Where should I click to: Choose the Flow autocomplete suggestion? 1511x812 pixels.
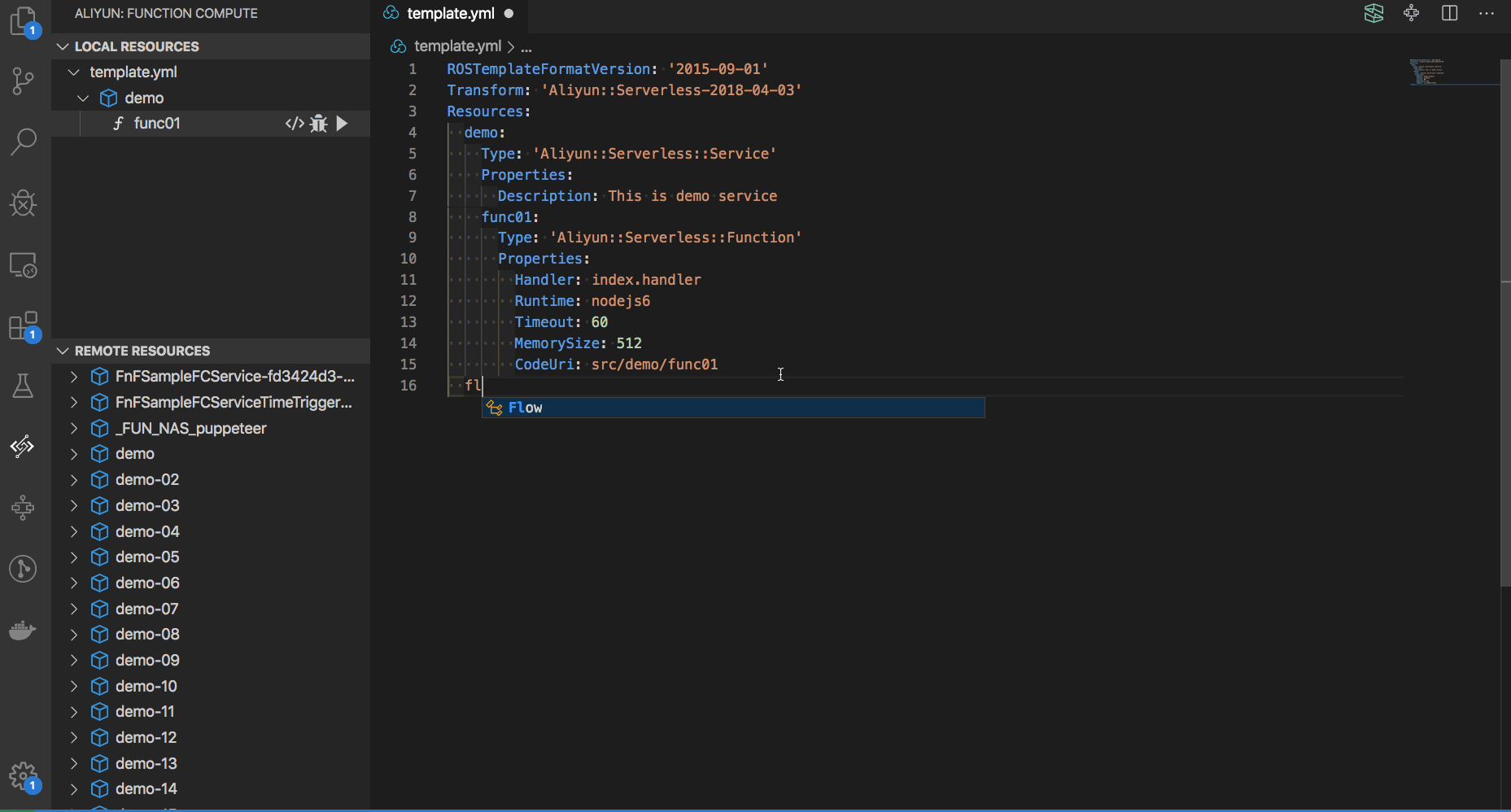click(525, 408)
